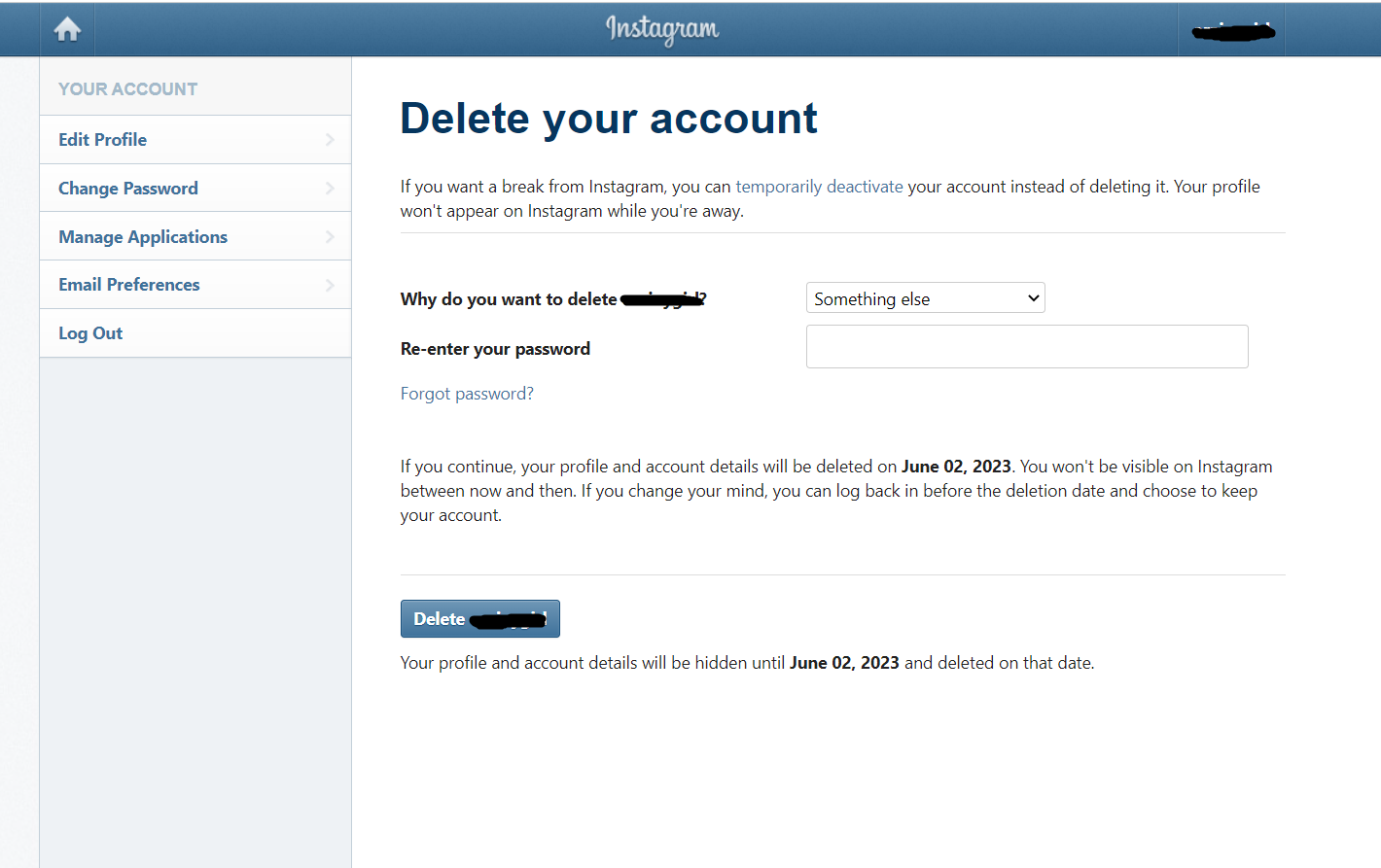Click the chevron arrow beside Manage Applications
This screenshot has width=1381, height=868.
click(330, 237)
